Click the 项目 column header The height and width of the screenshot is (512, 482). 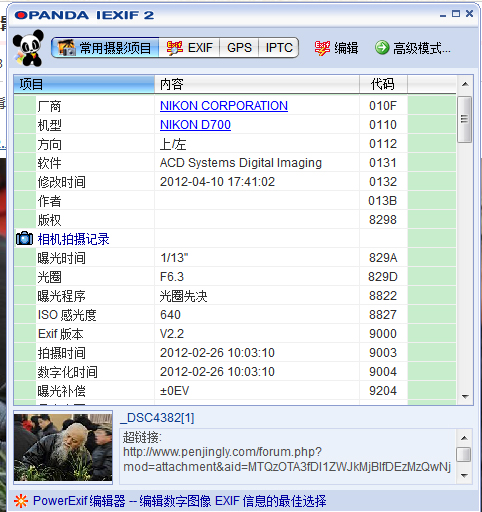[84, 84]
